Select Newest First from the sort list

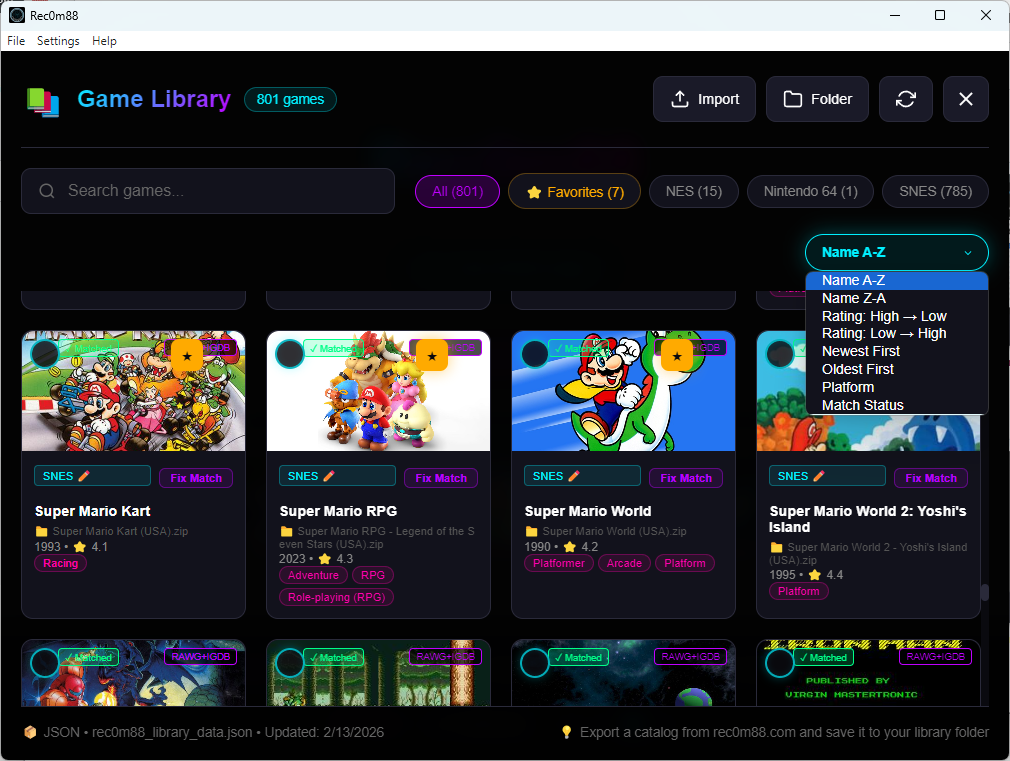click(x=861, y=351)
